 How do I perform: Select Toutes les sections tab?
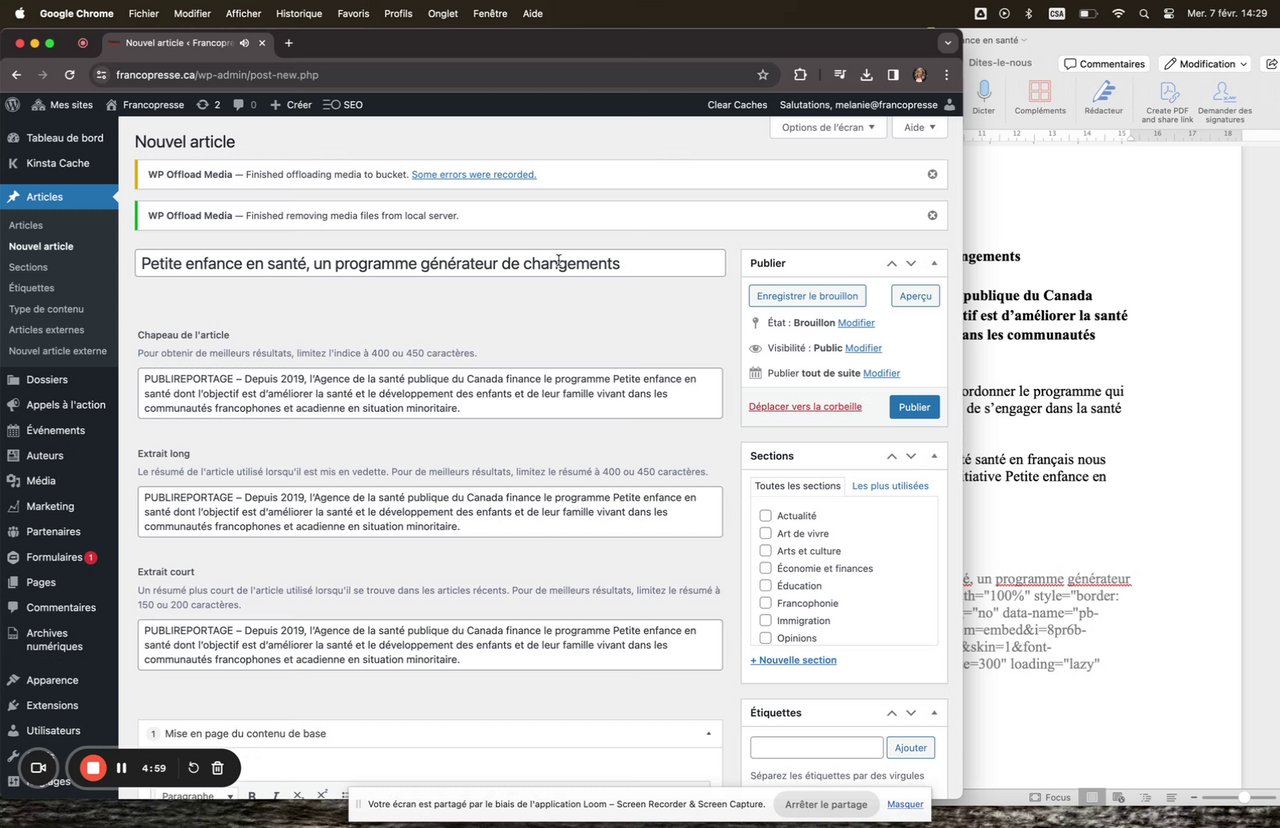[798, 486]
